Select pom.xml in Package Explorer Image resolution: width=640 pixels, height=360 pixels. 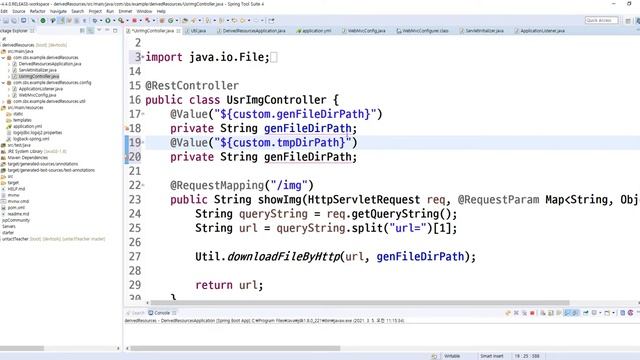coord(16,207)
